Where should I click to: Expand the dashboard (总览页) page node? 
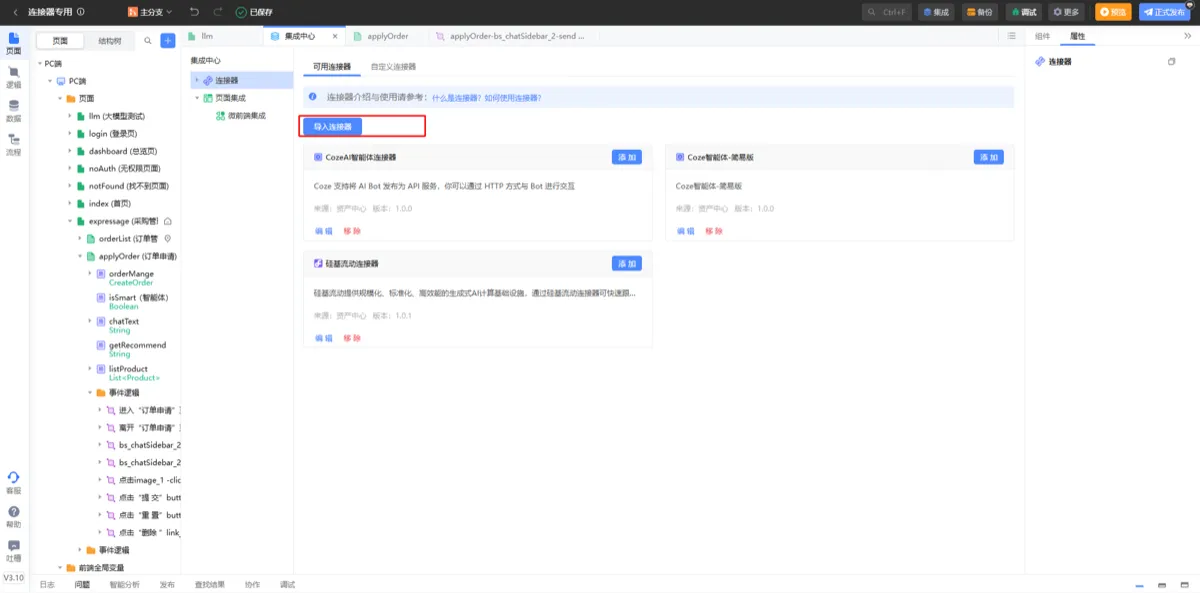(70, 151)
